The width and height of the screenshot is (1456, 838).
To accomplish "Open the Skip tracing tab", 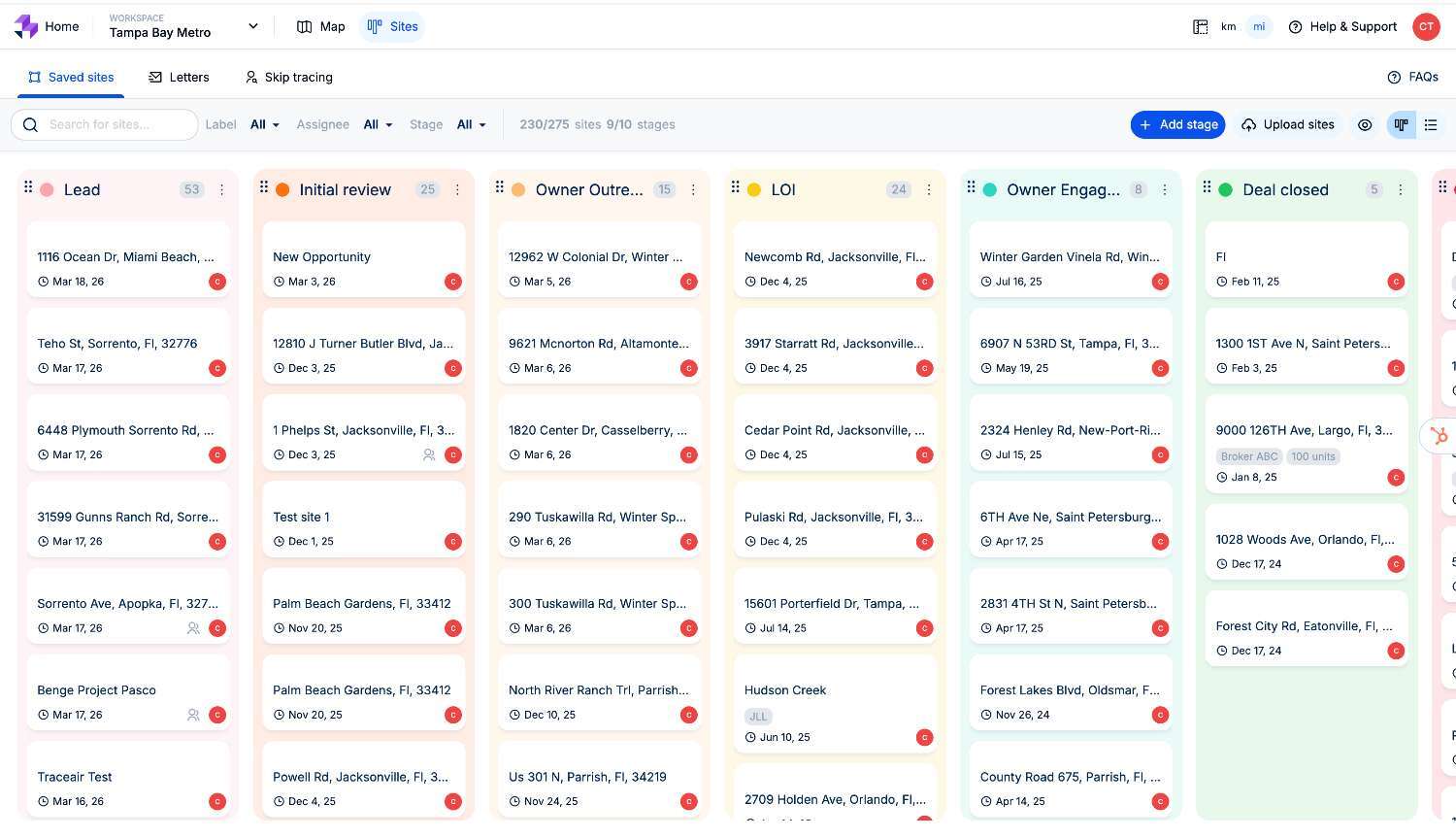I will click(x=288, y=78).
